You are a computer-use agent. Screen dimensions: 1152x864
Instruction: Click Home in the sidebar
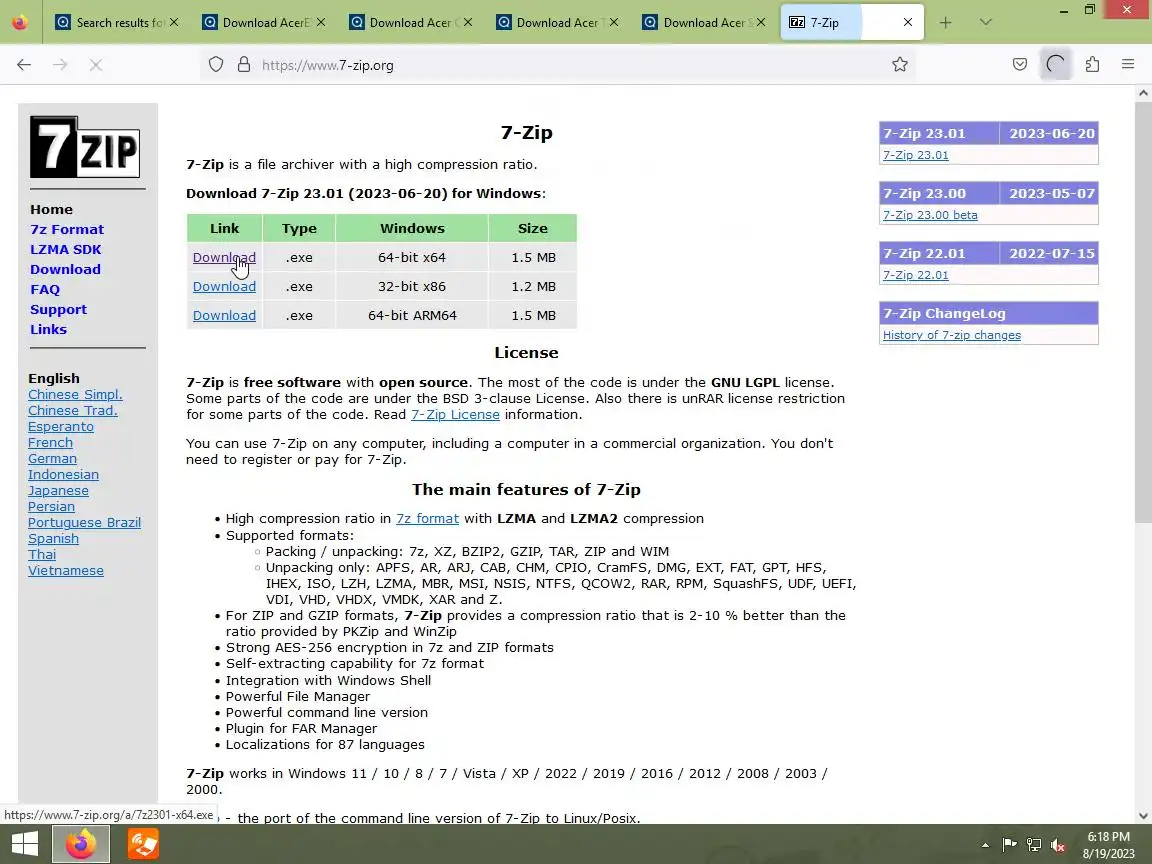[51, 209]
